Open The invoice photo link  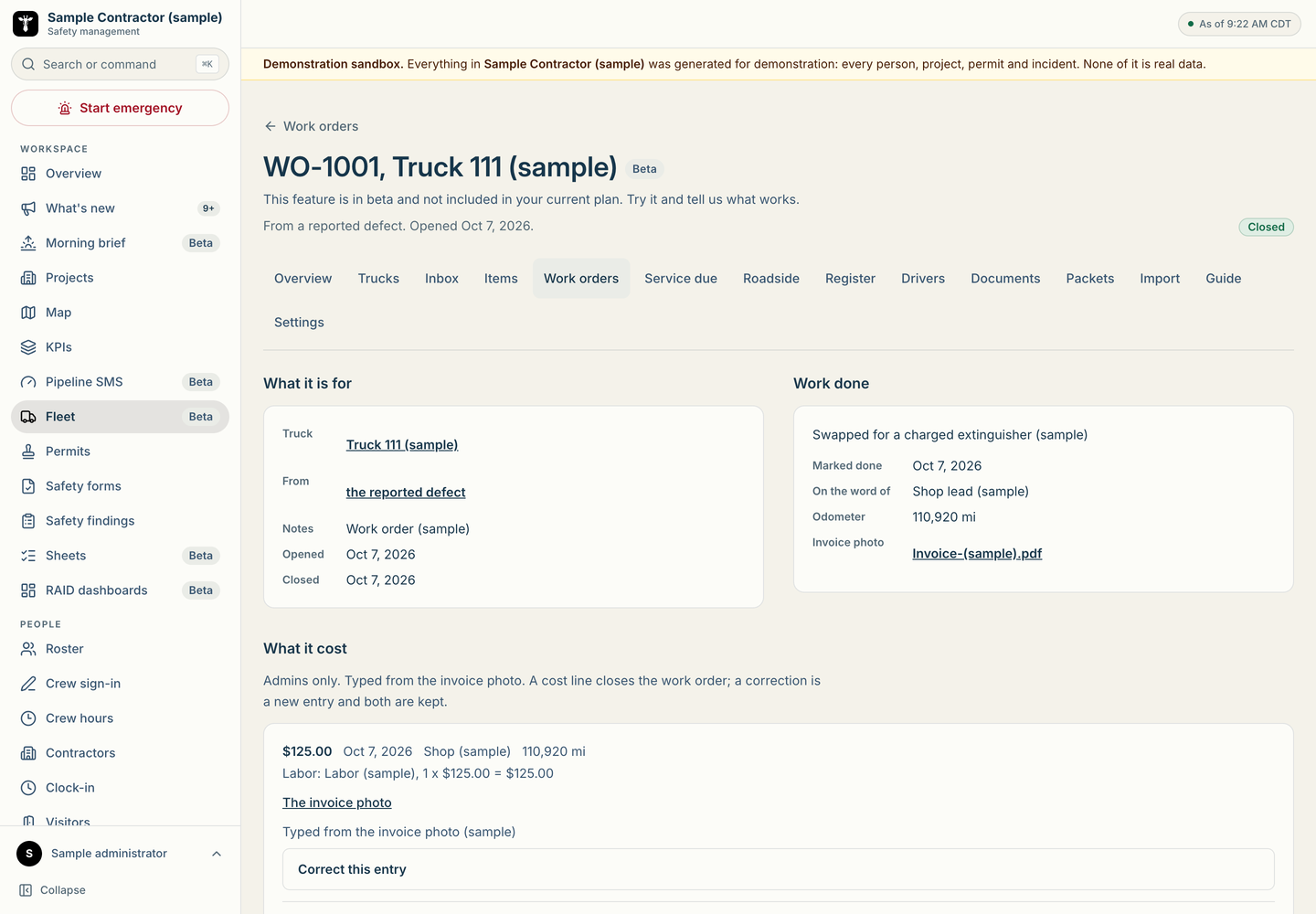pos(337,802)
